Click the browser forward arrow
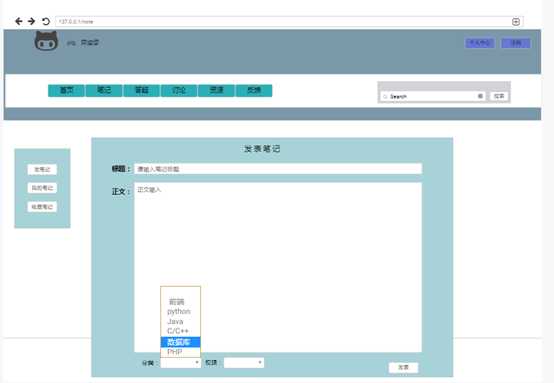The width and height of the screenshot is (554, 383). [31, 22]
